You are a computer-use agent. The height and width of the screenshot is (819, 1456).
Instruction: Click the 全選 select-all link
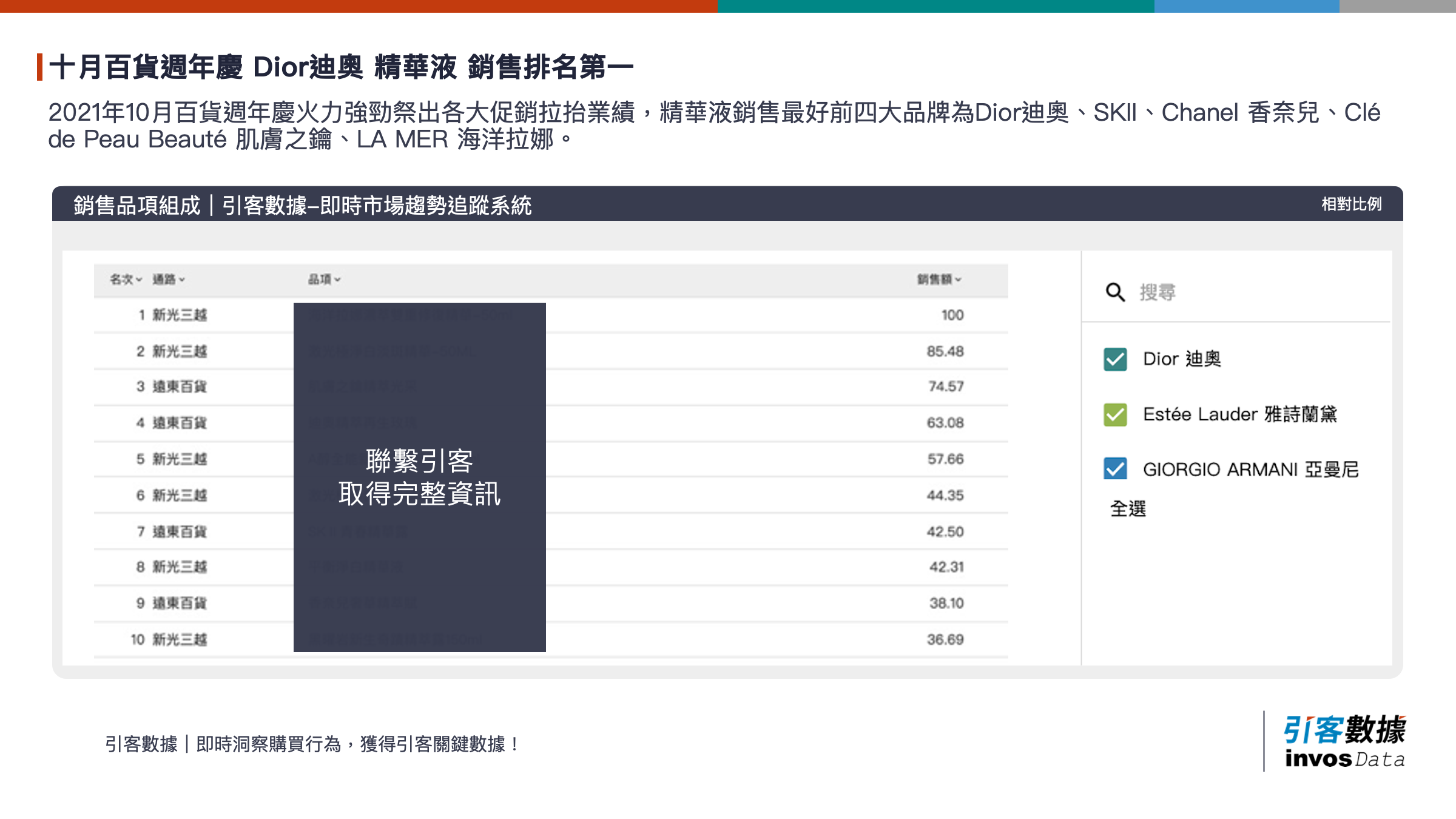pos(1128,508)
